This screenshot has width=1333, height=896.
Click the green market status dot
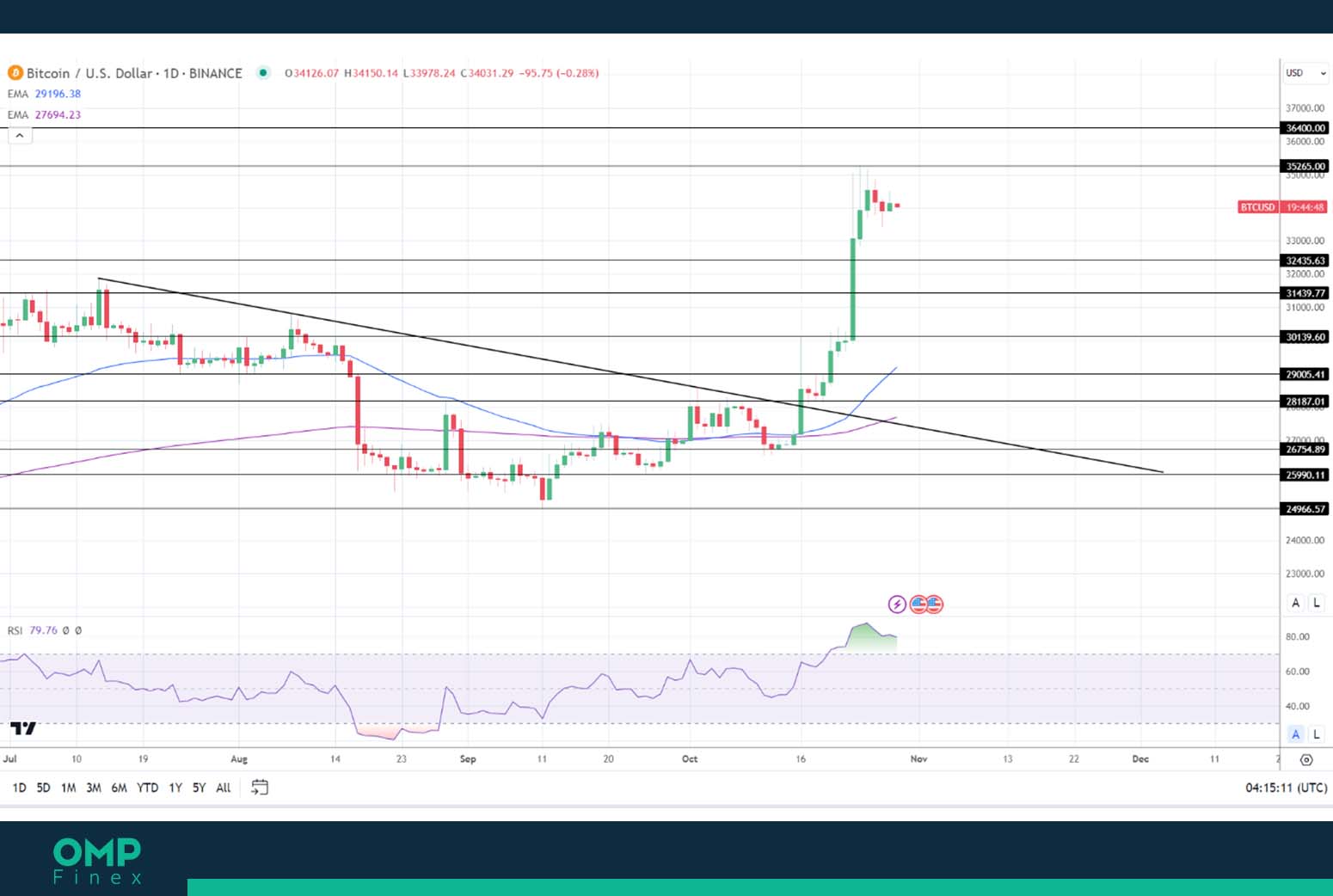click(x=263, y=73)
